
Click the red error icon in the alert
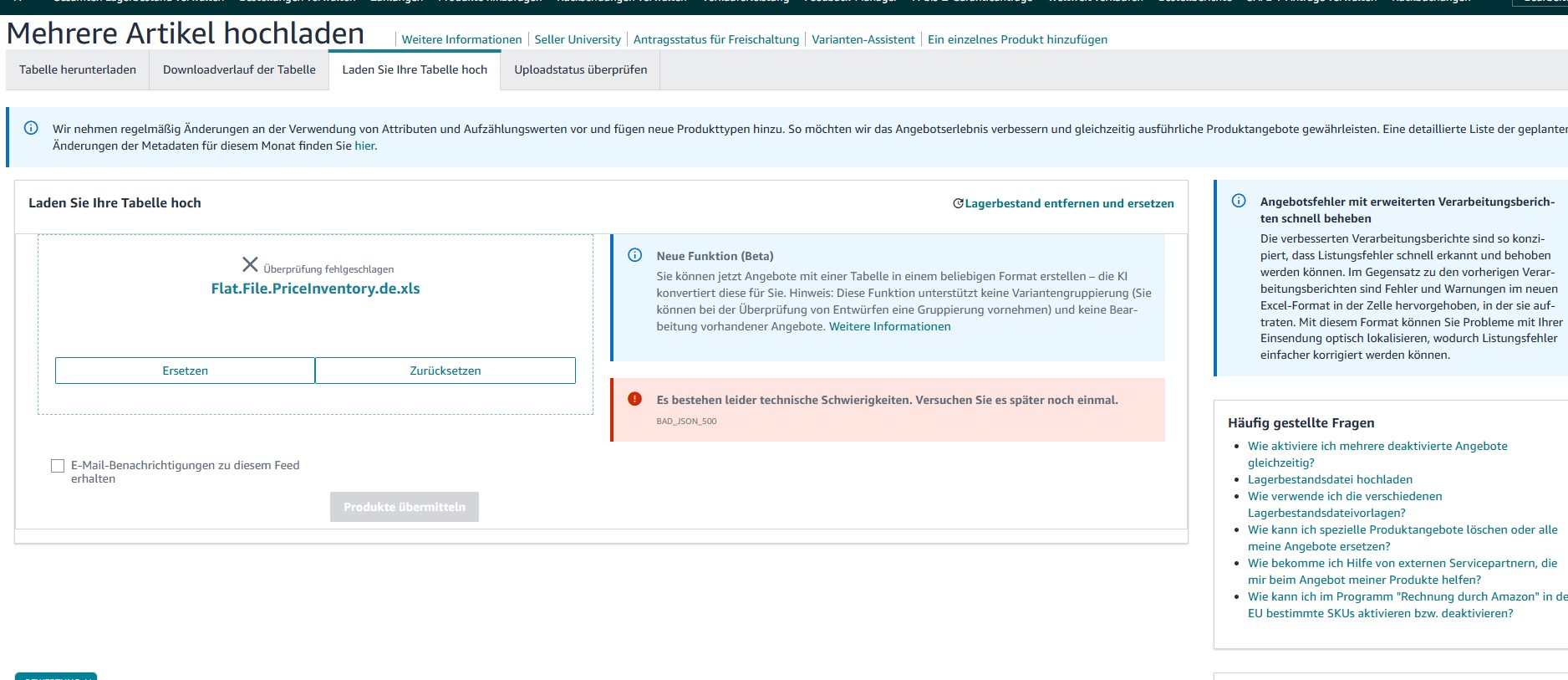click(x=635, y=399)
